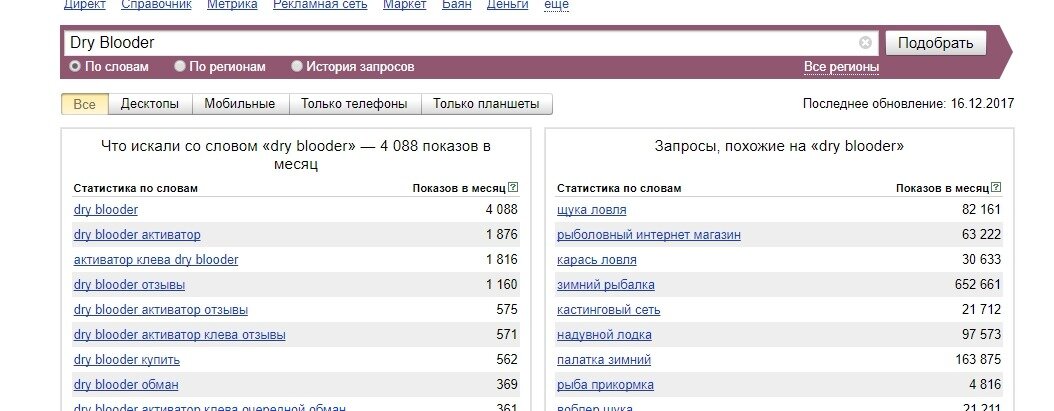Open the 'Рекламная сеть' link
The image size is (1054, 411).
point(320,5)
